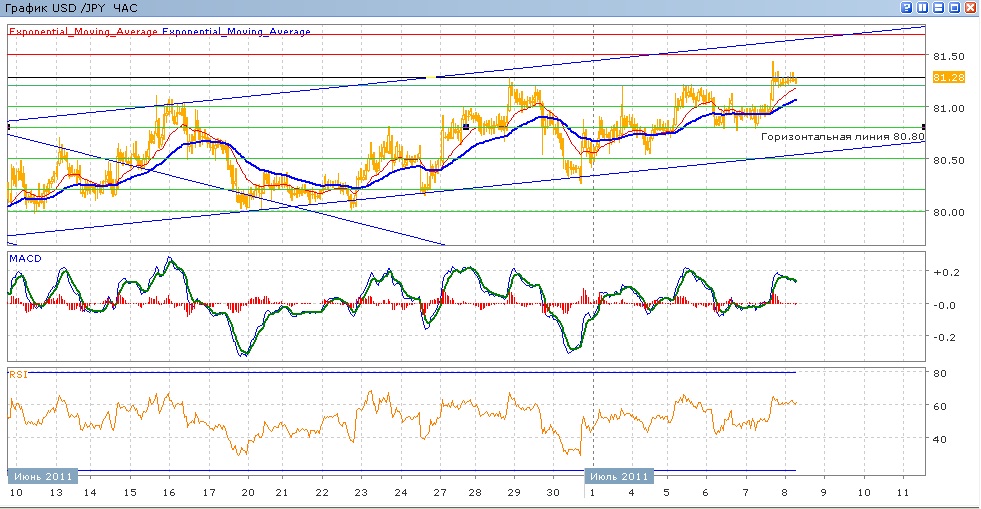
Task: Select the MACD indicator label
Action: (24, 259)
